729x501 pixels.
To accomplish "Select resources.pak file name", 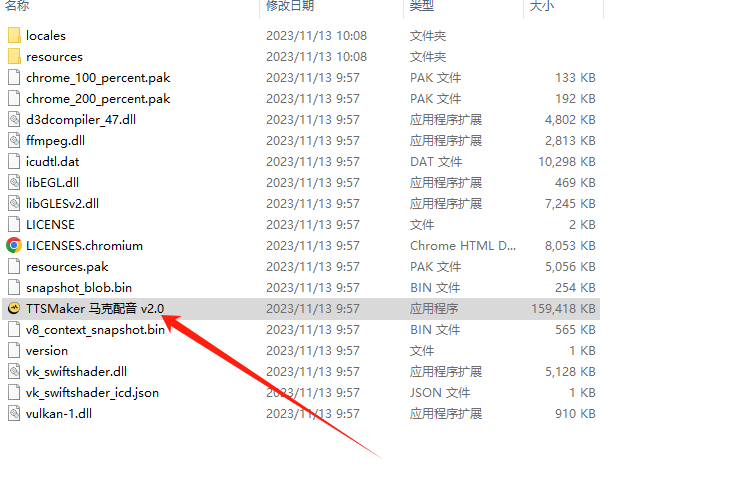I will coord(67,267).
